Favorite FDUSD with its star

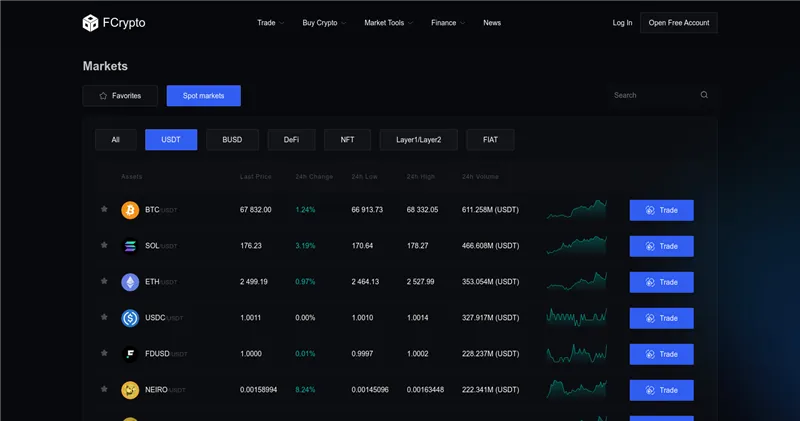tap(104, 353)
